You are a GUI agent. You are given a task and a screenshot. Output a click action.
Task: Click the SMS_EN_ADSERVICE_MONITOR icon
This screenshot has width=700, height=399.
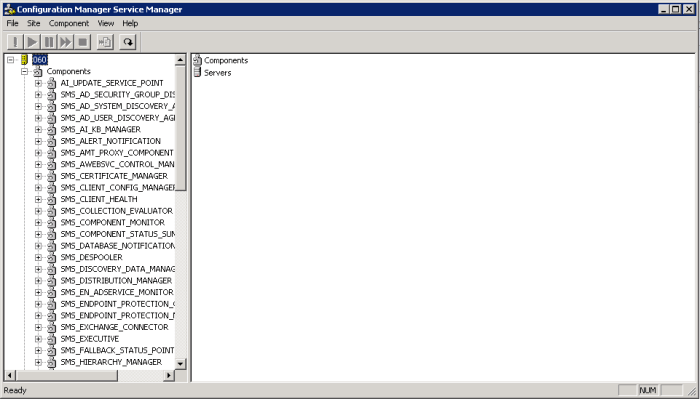point(52,292)
